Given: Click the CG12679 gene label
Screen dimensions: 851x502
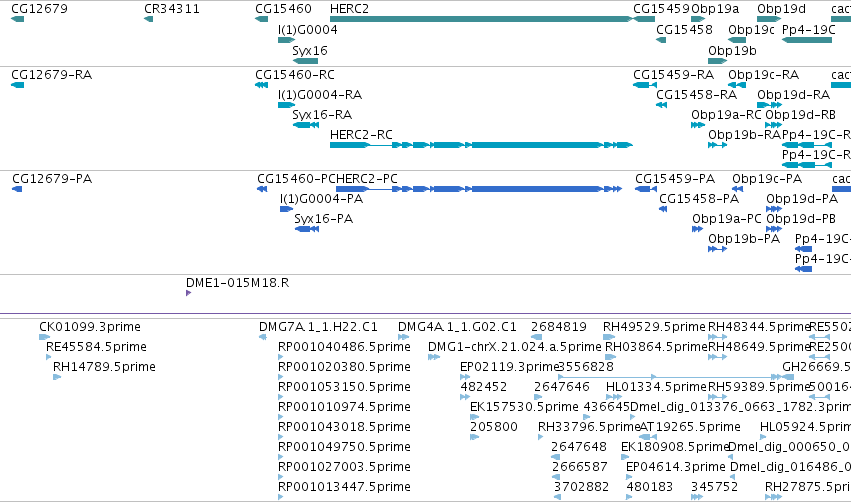Looking at the screenshot, I should click(x=40, y=9).
